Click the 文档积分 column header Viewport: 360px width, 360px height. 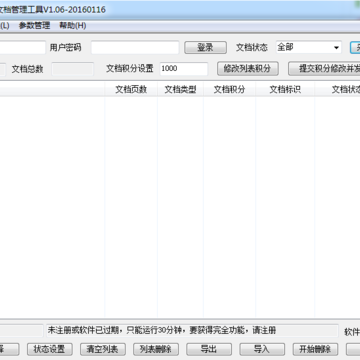point(229,89)
